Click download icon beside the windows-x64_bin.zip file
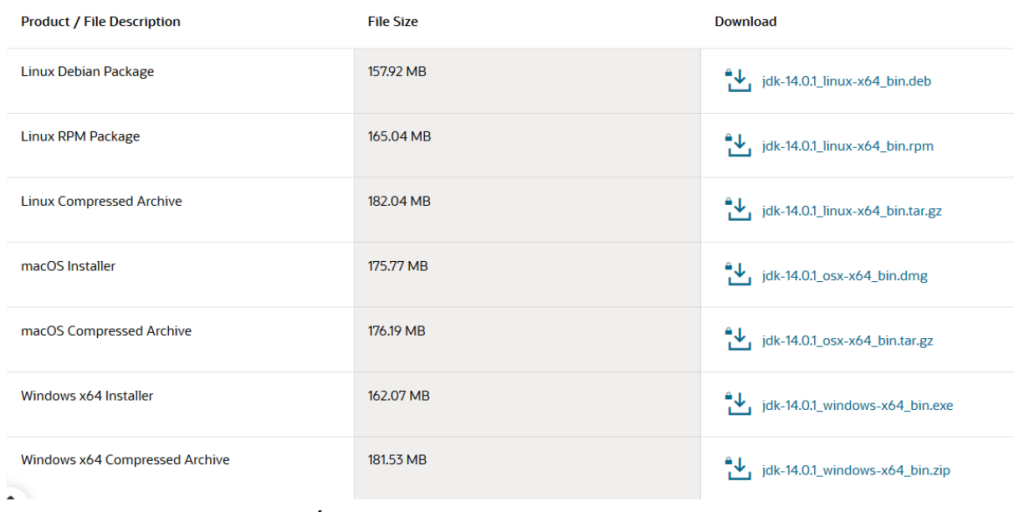The image size is (1024, 512). click(737, 469)
